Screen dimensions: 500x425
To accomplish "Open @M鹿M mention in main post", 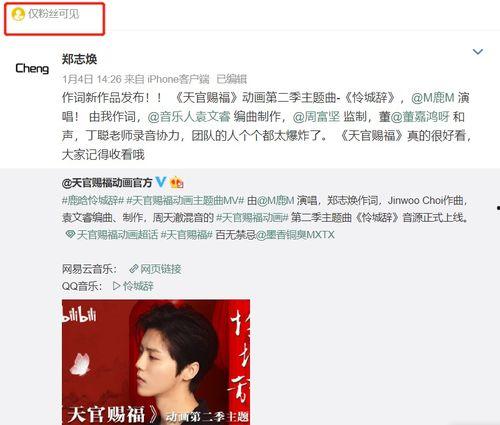I will [433, 98].
